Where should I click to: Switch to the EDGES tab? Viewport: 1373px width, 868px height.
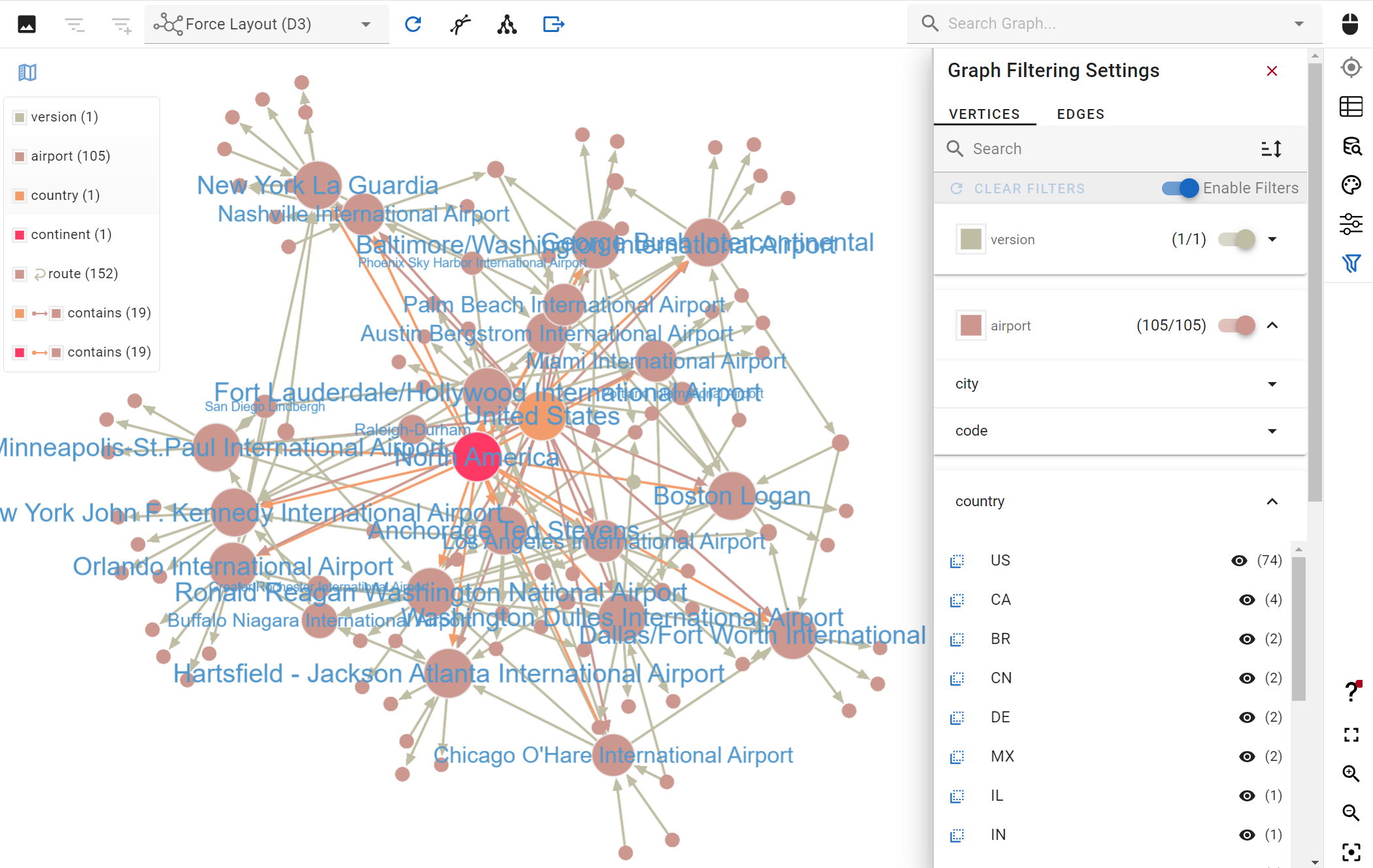(x=1078, y=113)
